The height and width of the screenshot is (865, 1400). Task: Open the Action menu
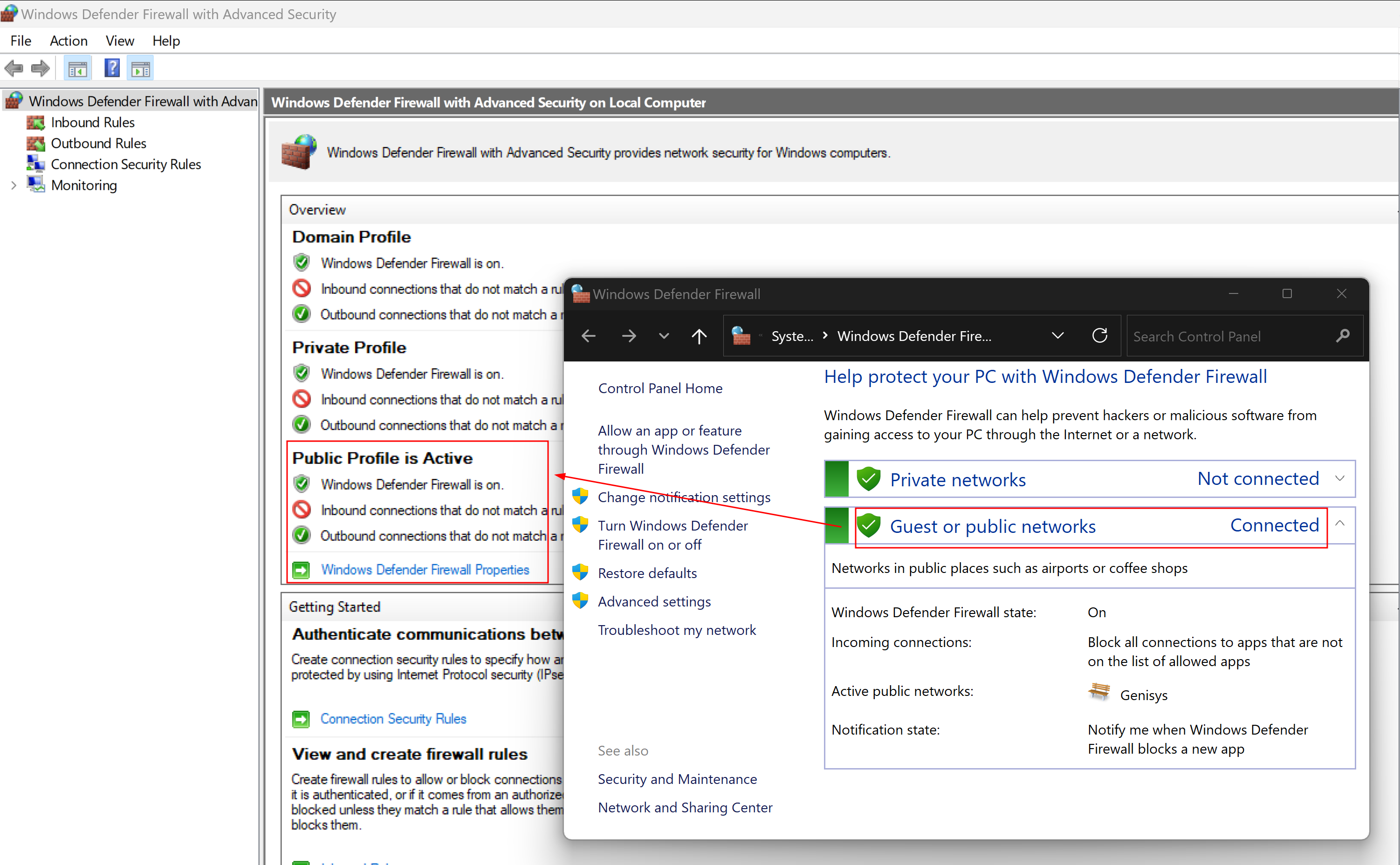[x=68, y=41]
